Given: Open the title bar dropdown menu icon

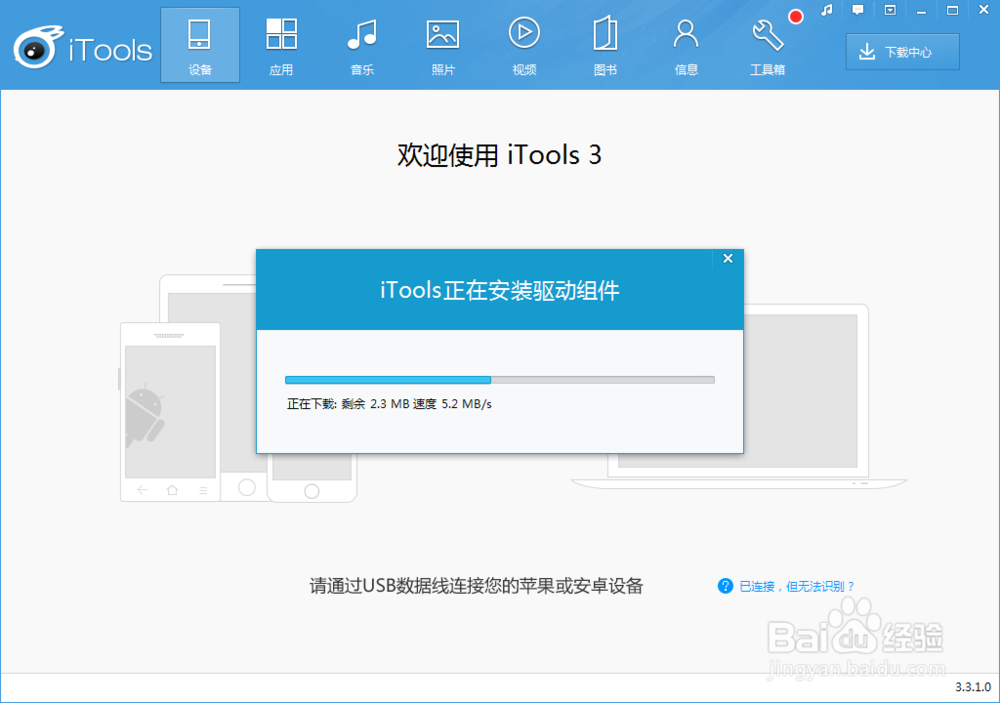Looking at the screenshot, I should tap(890, 10).
